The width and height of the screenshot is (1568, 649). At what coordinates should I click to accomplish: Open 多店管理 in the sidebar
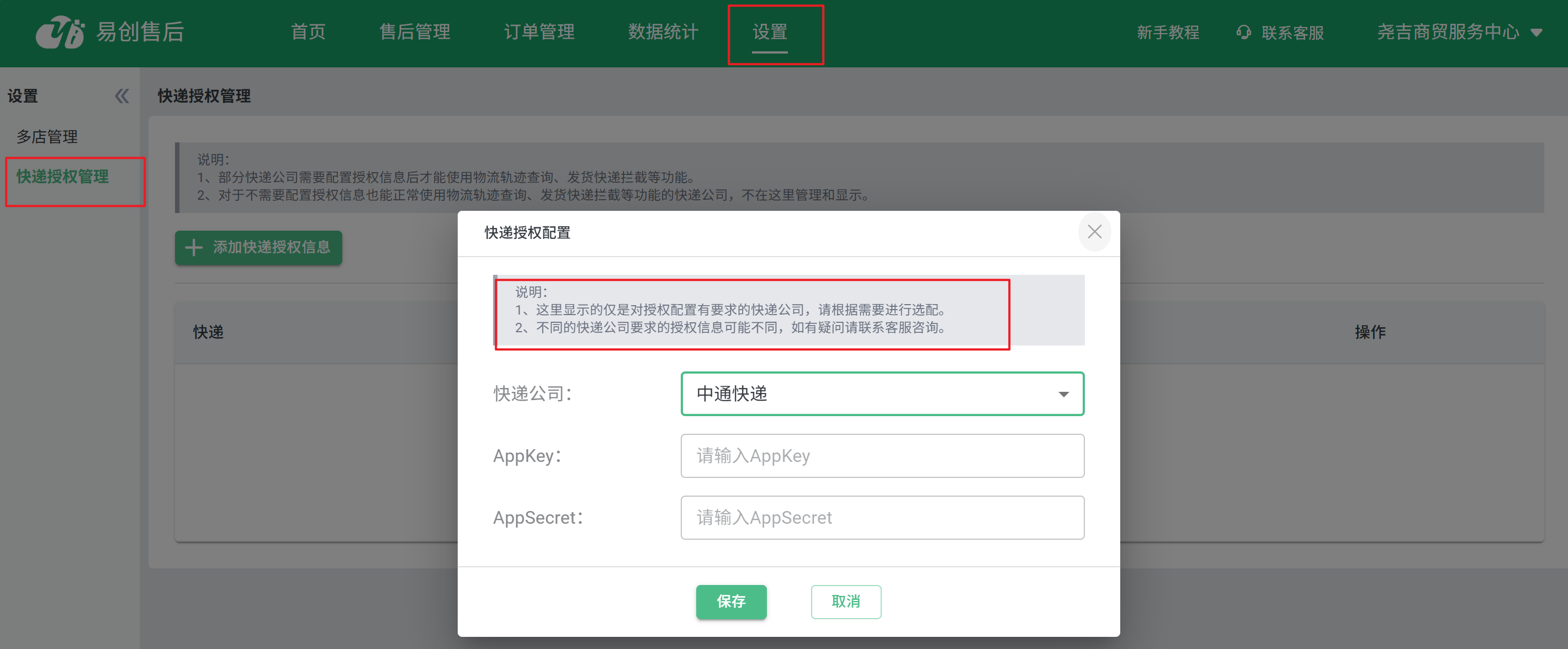click(47, 137)
